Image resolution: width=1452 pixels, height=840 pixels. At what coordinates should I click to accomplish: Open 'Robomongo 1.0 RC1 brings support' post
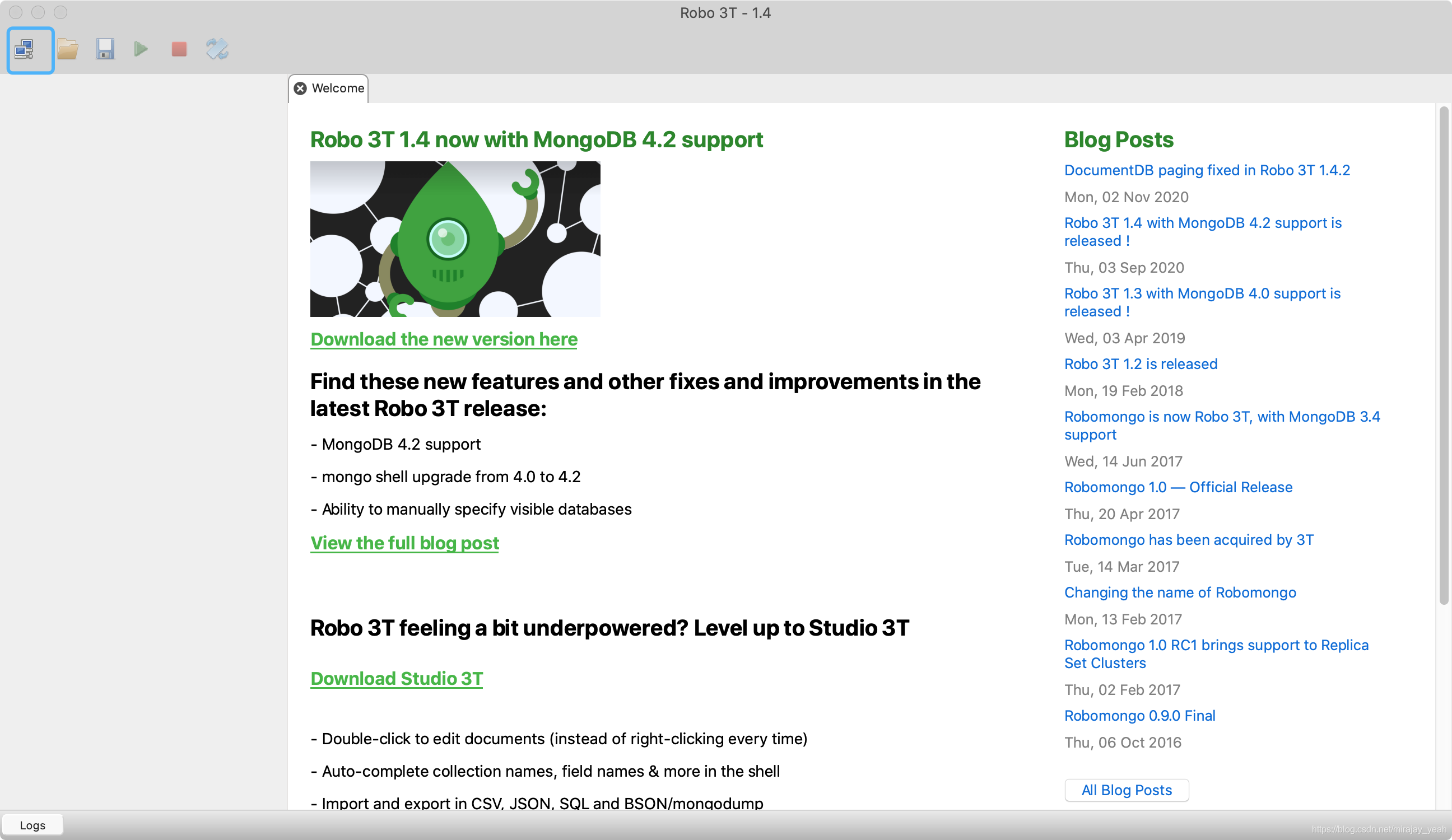click(1216, 654)
